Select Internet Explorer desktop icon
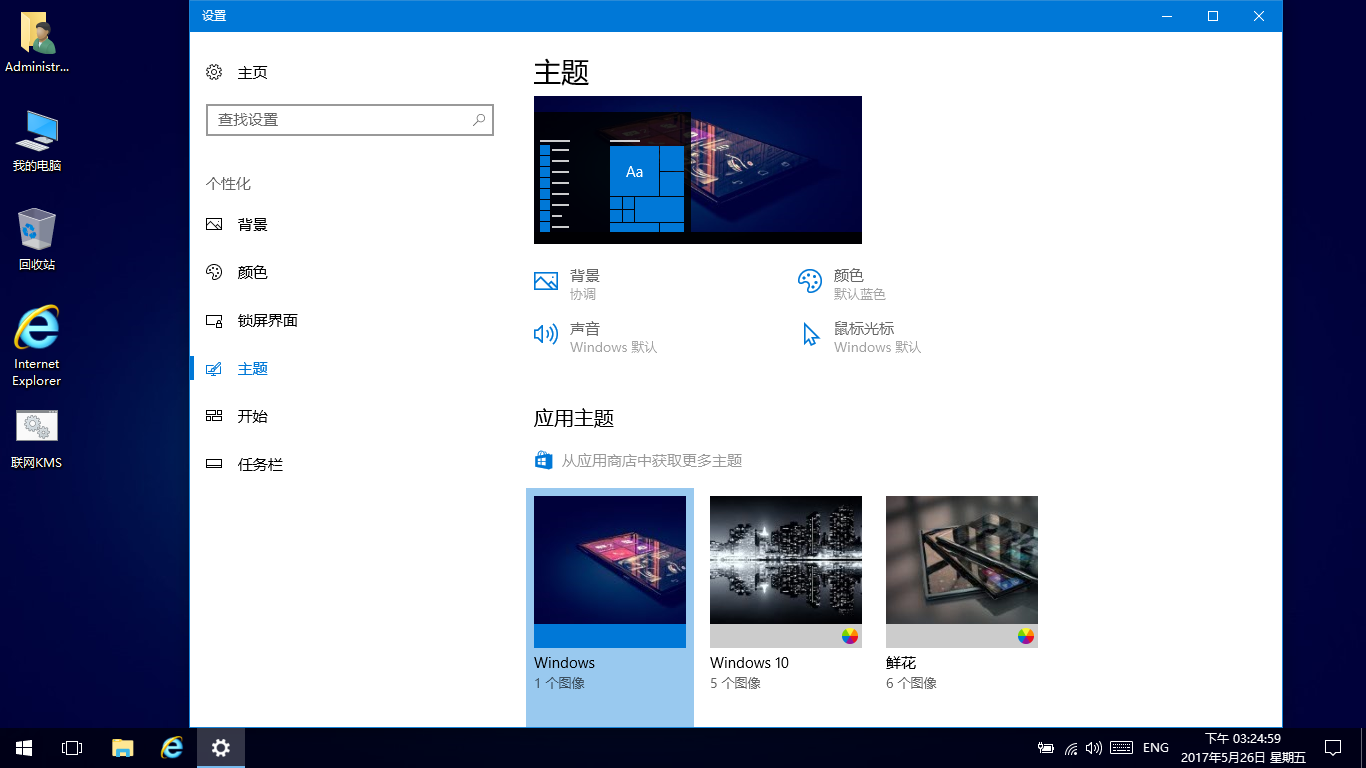This screenshot has height=768, width=1366. pyautogui.click(x=37, y=346)
